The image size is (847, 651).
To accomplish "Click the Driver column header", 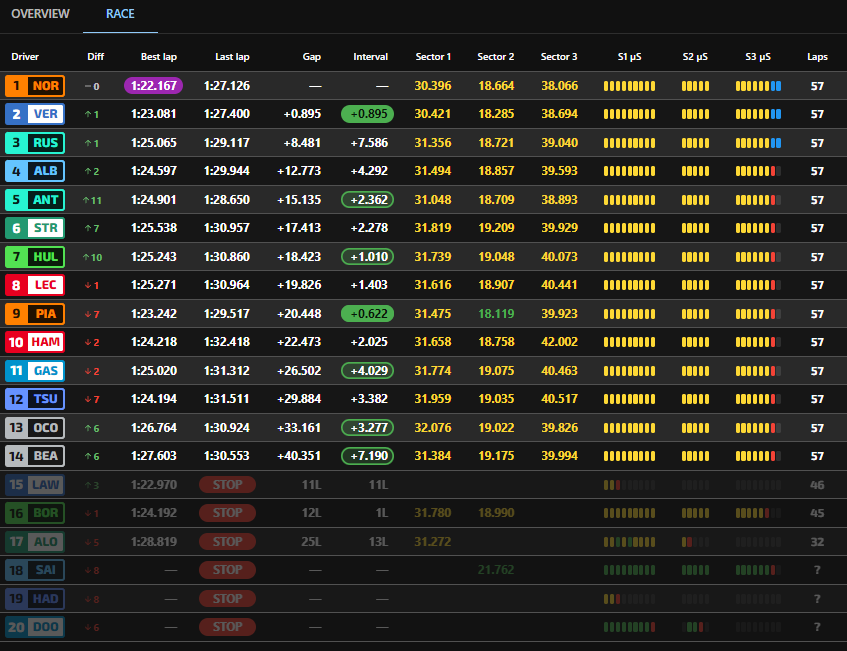I will pyautogui.click(x=25, y=57).
